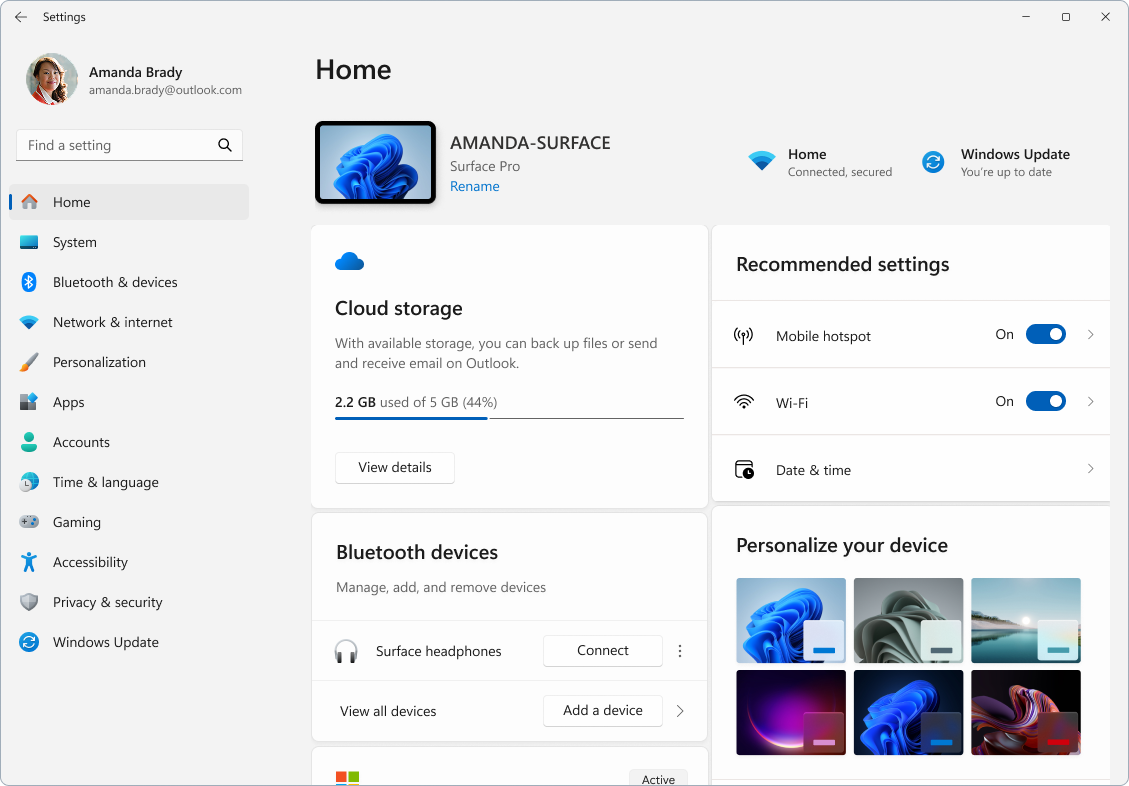The image size is (1129, 786).
Task: Expand Wi-Fi settings chevron
Action: [x=1090, y=402]
